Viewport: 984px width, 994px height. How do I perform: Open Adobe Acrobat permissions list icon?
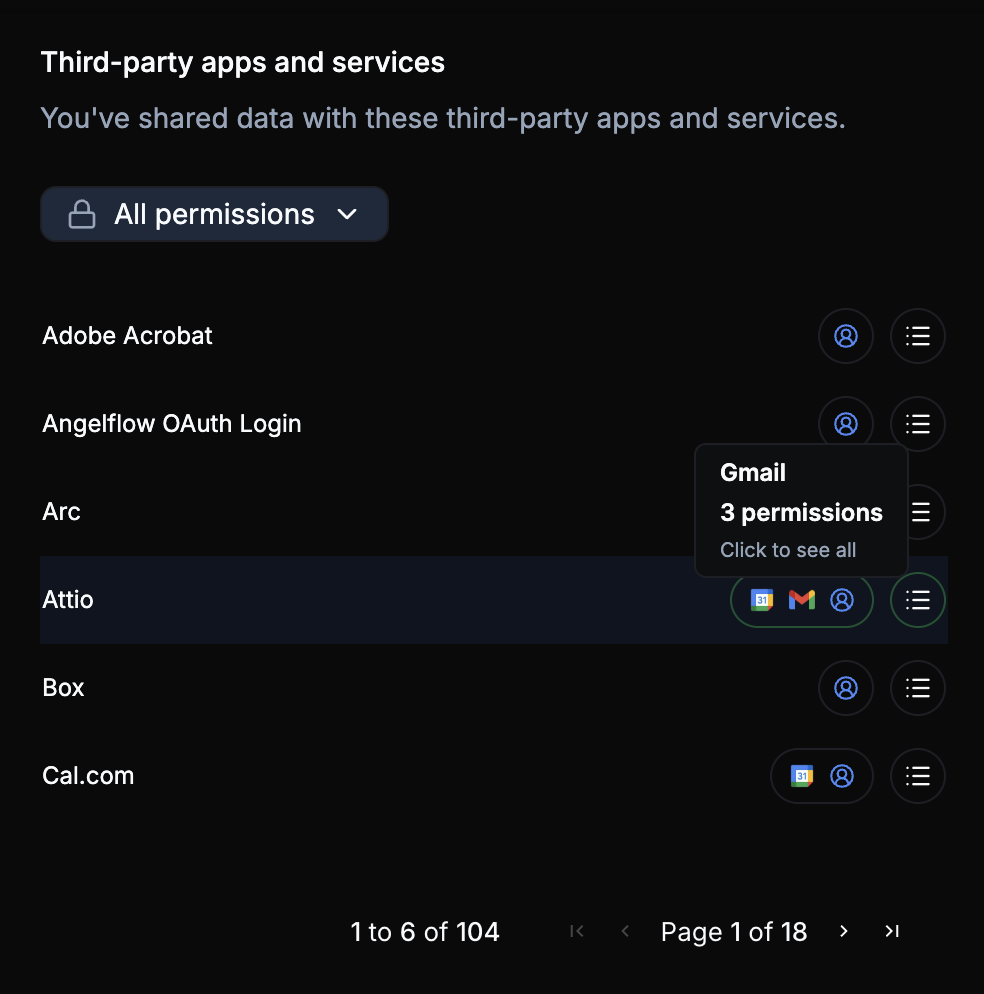918,336
